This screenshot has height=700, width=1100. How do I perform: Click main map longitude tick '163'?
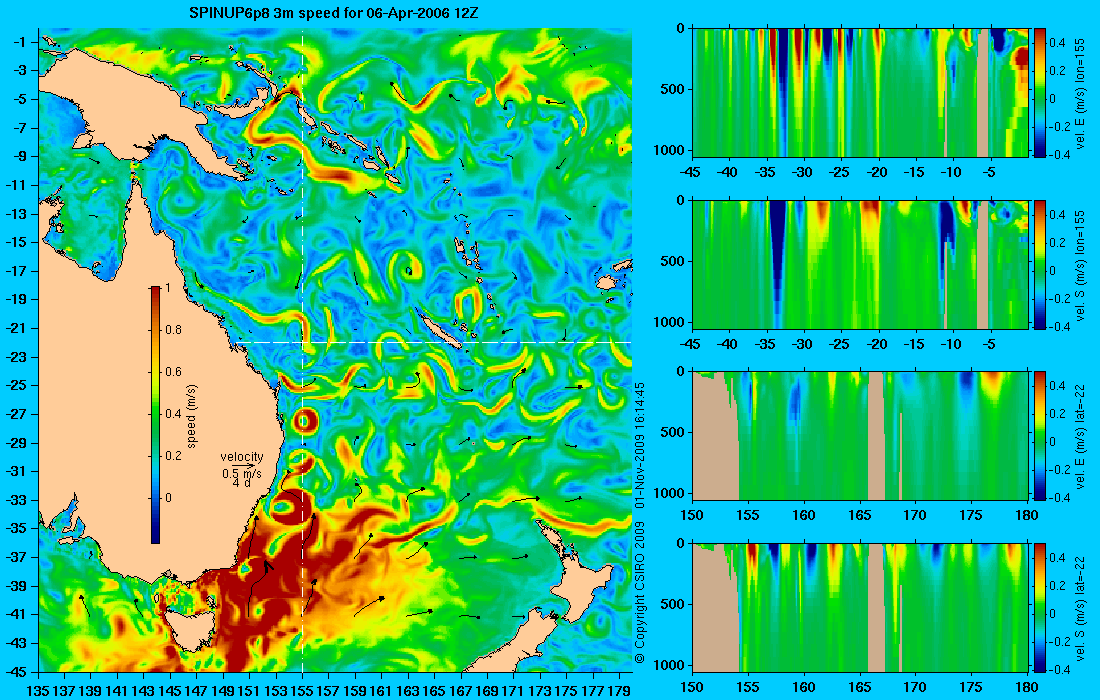408,691
